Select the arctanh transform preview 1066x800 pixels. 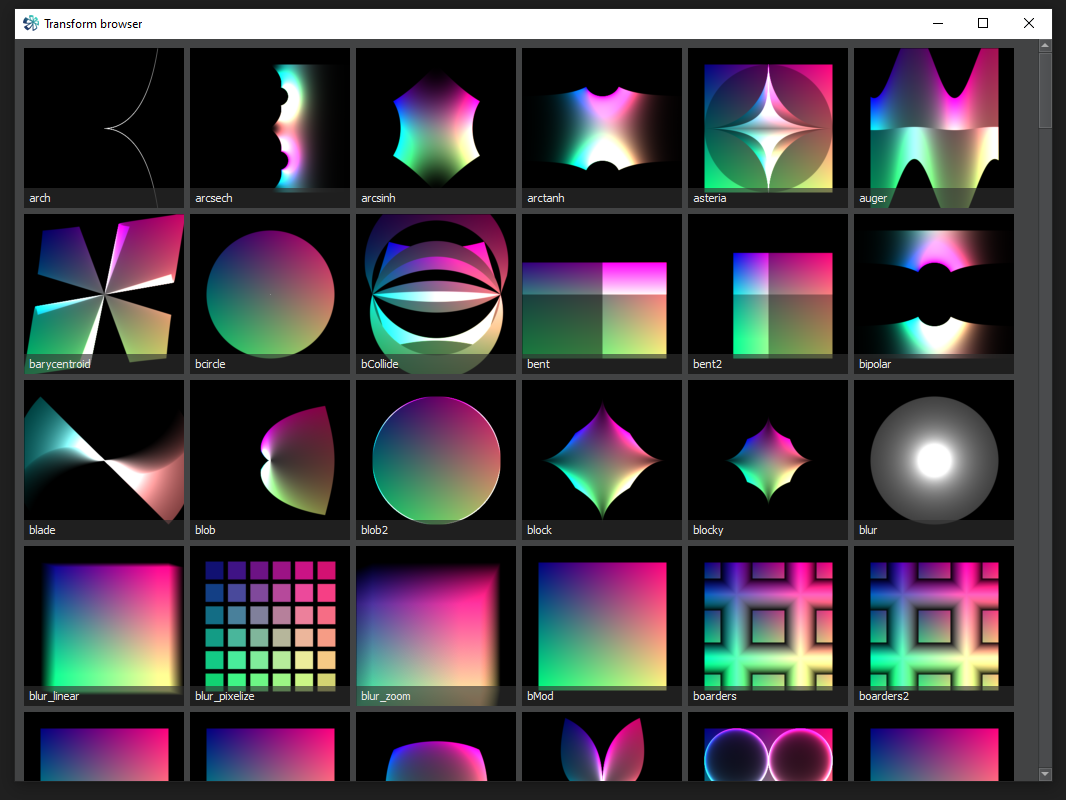coord(602,128)
